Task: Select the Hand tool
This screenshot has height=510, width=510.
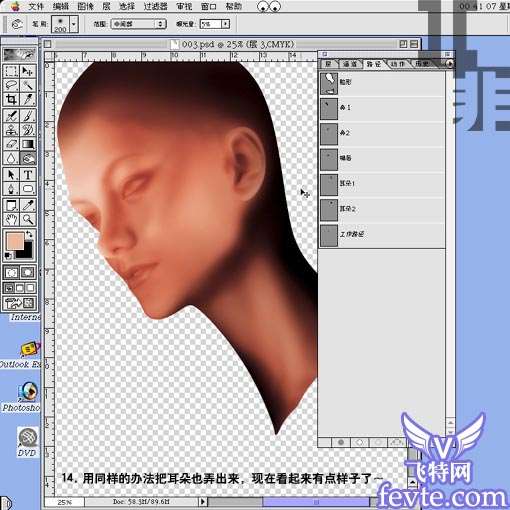Action: pyautogui.click(x=11, y=219)
